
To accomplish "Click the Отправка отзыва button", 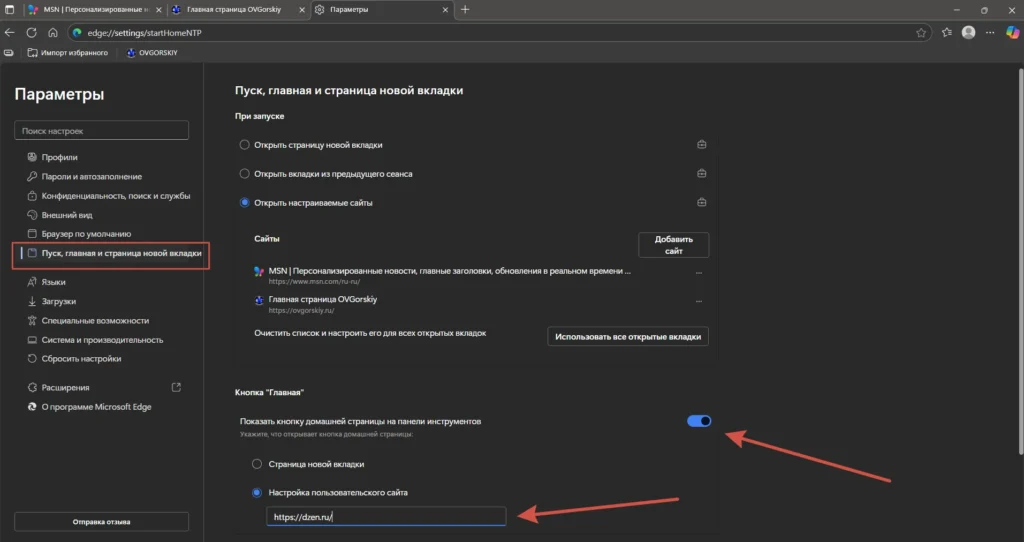I will tap(101, 522).
